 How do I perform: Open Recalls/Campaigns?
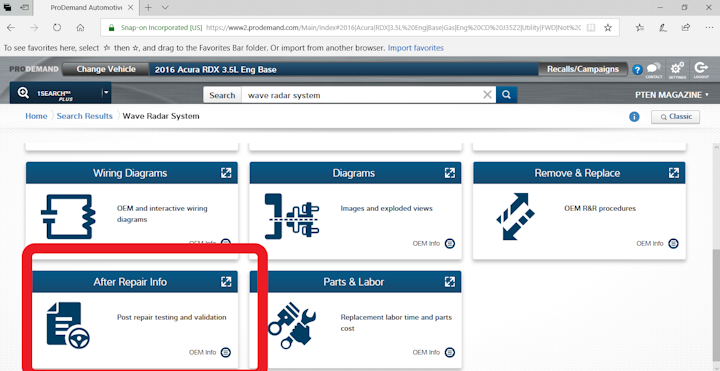point(583,69)
